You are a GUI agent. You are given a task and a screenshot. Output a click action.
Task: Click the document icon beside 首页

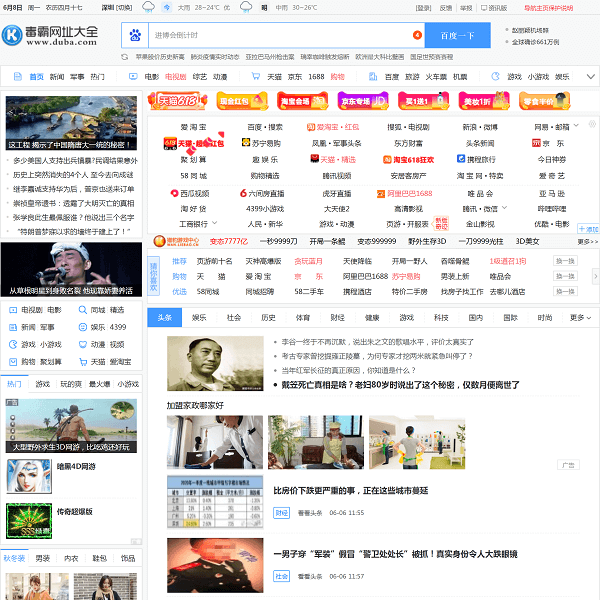pyautogui.click(x=18, y=77)
